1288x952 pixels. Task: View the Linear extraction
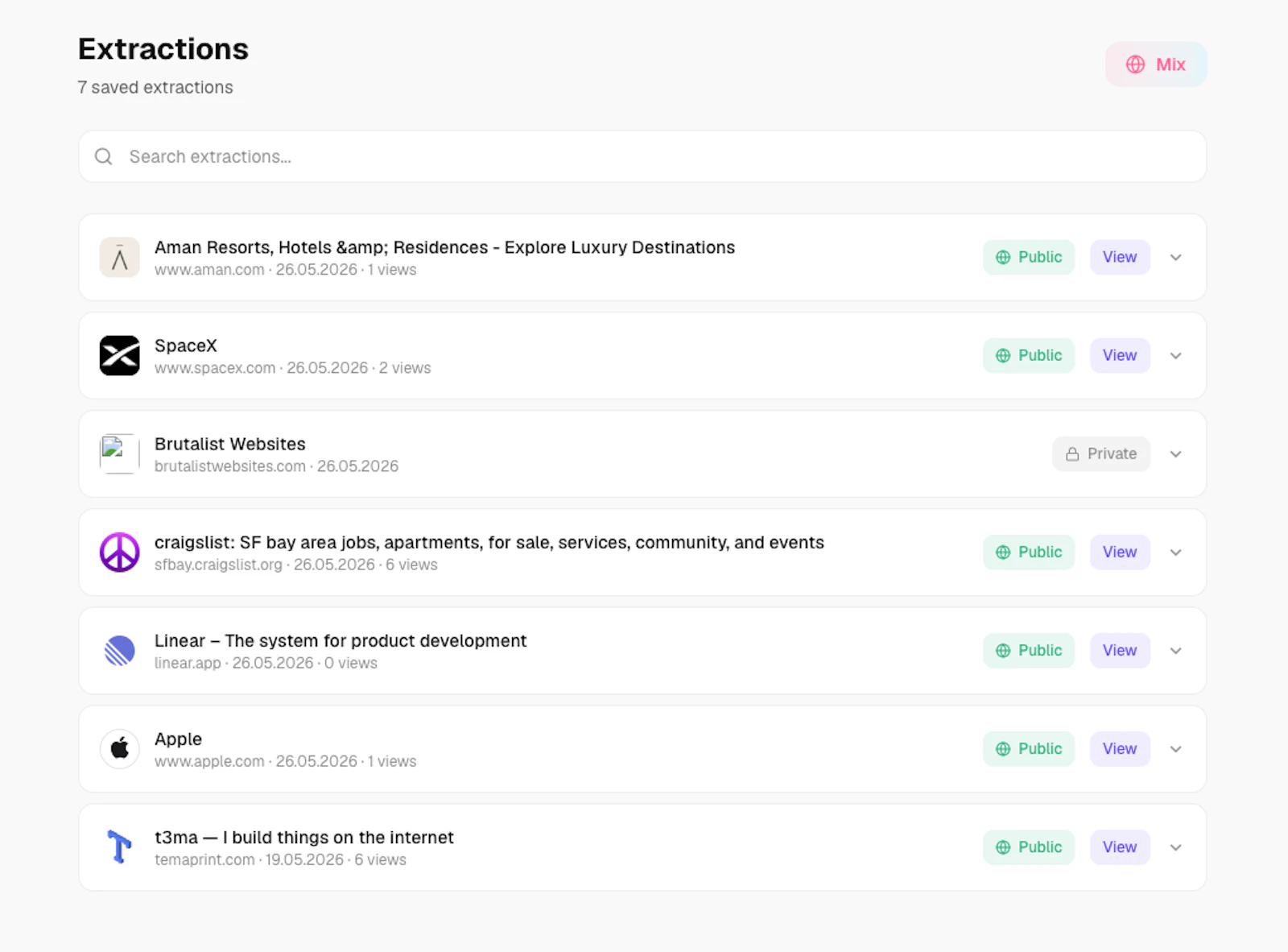point(1120,650)
